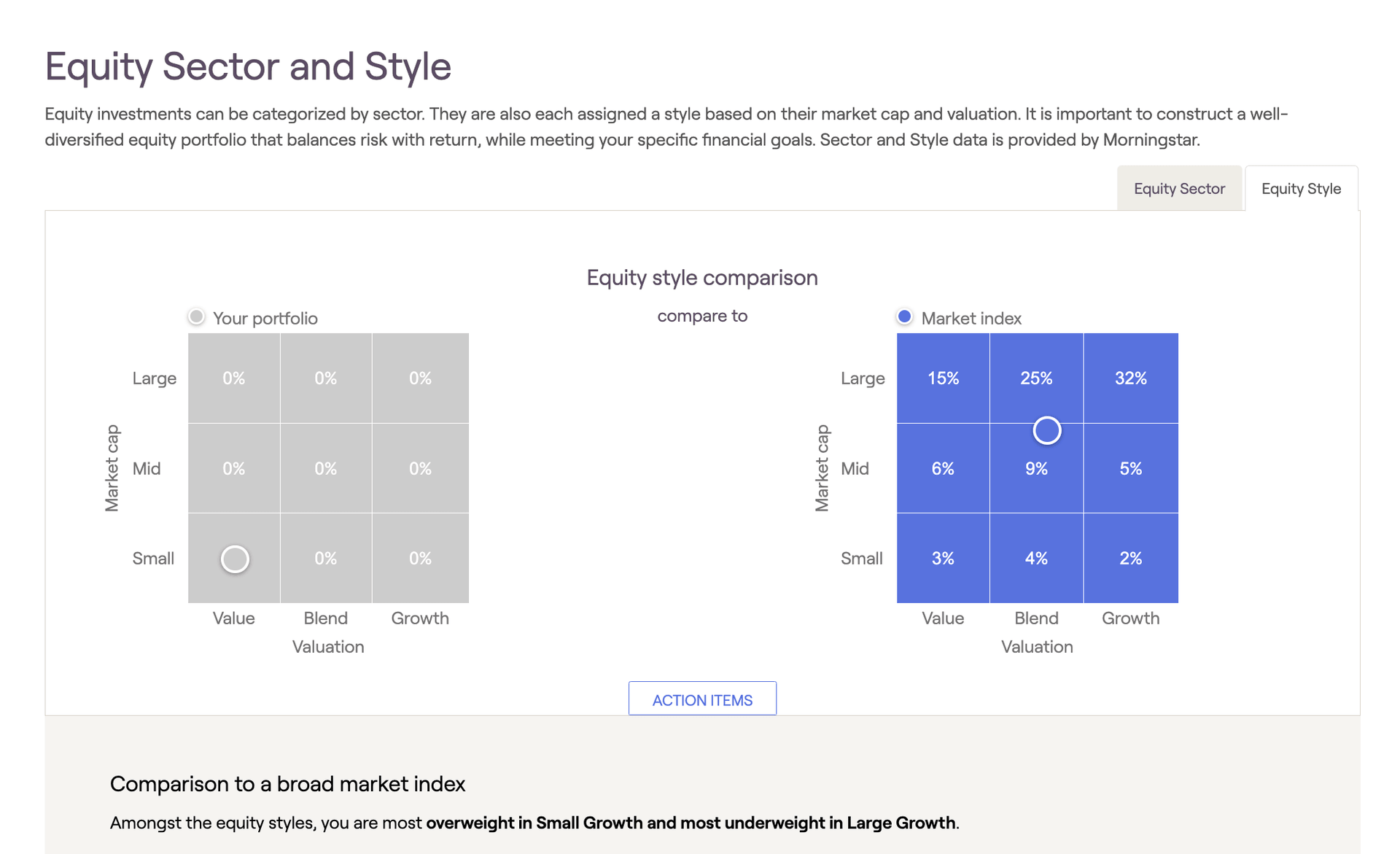Click the 32% Large Growth cell
Image resolution: width=1400 pixels, height=854 pixels.
point(1130,378)
